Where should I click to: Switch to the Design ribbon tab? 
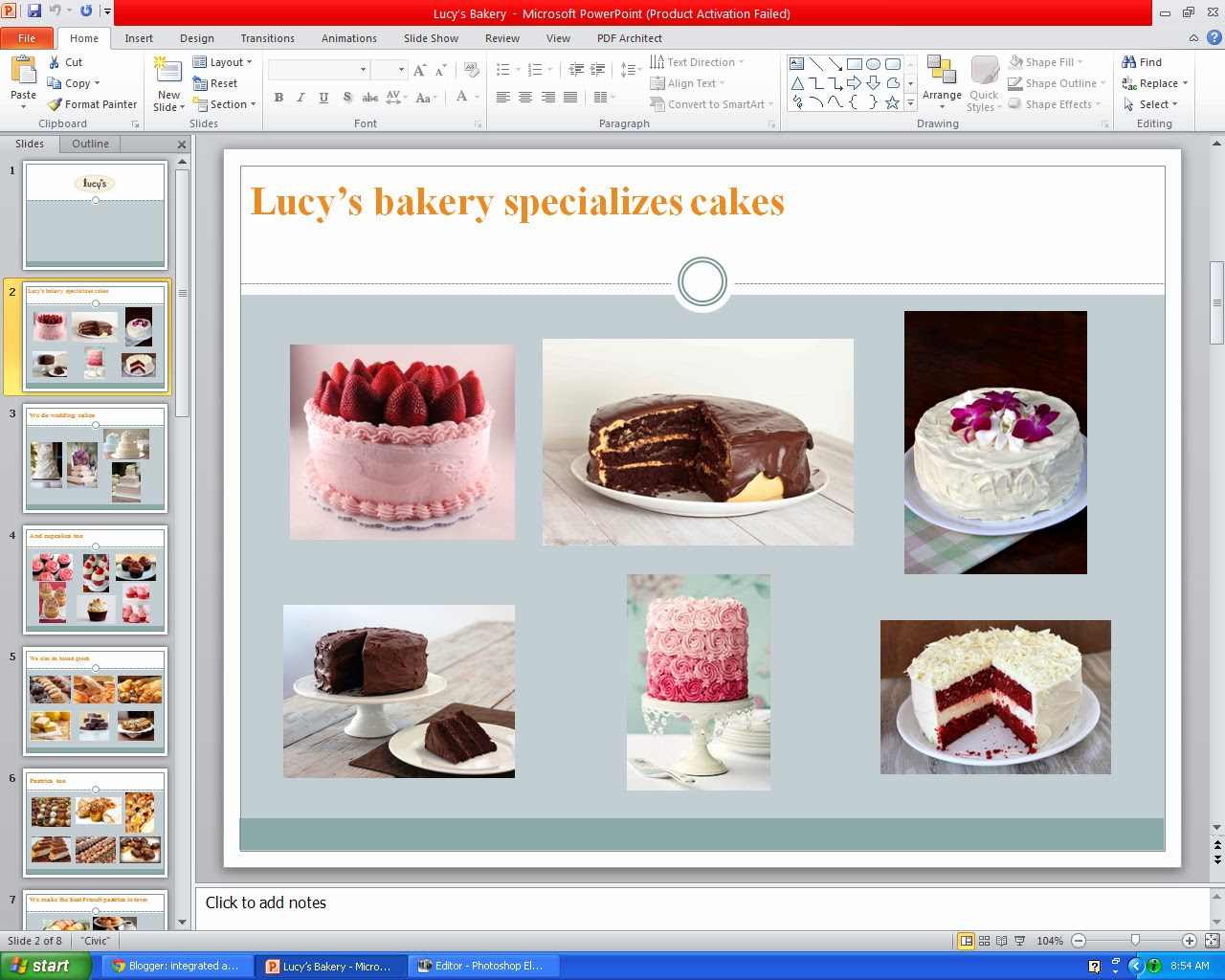pos(197,38)
